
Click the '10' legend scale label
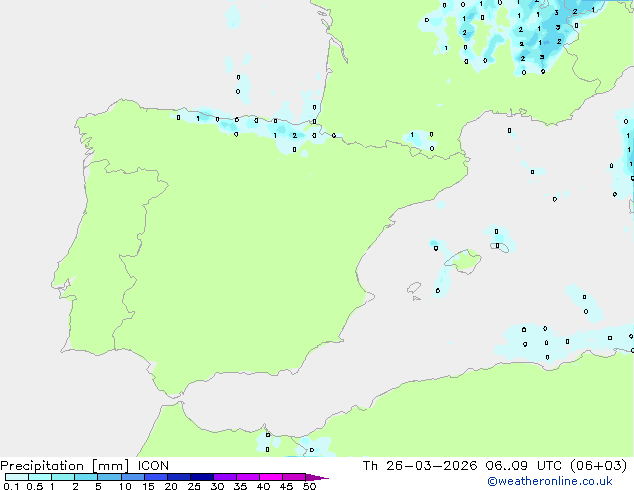tap(125, 486)
